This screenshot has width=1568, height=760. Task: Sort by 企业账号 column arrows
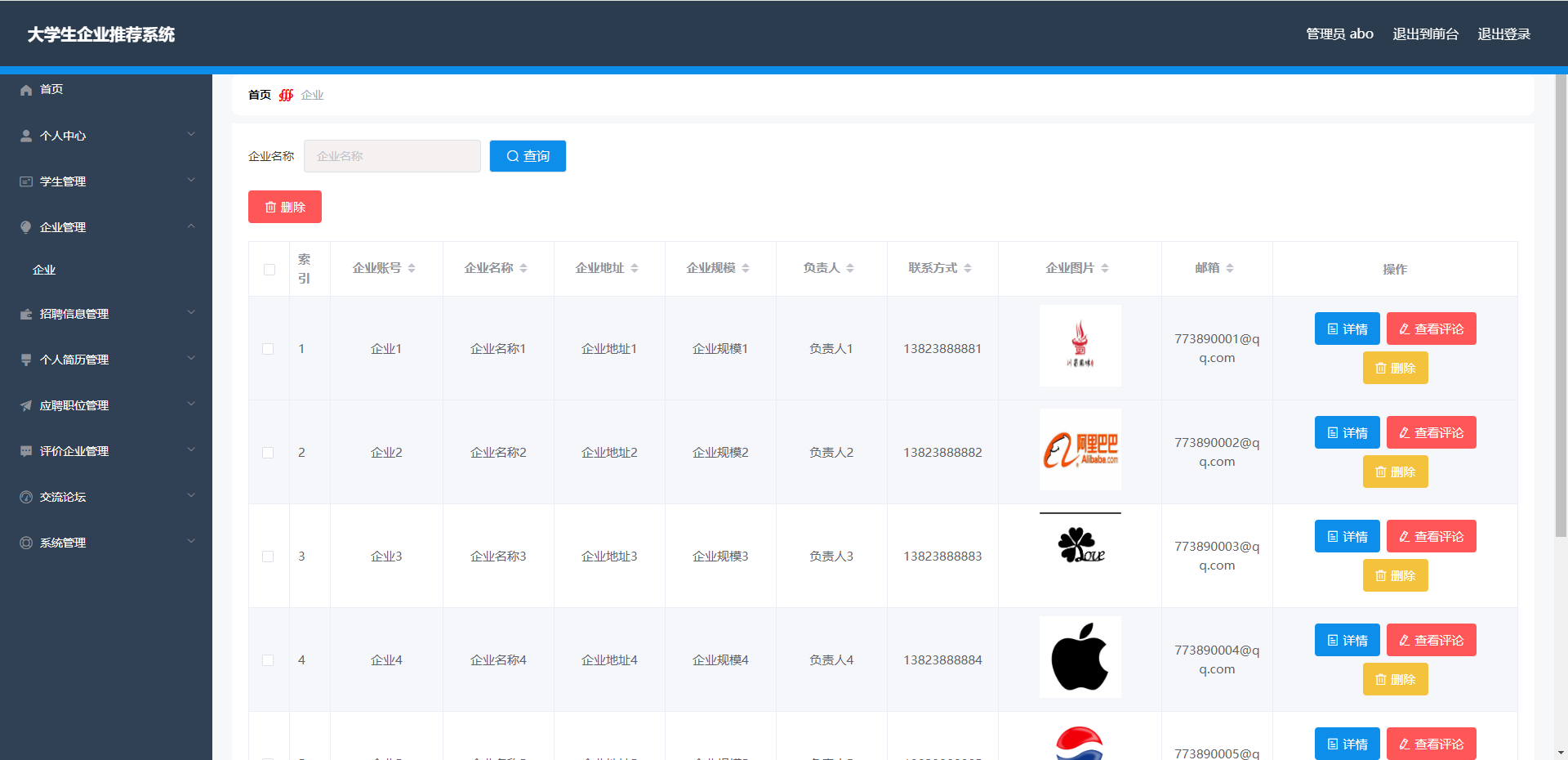412,268
